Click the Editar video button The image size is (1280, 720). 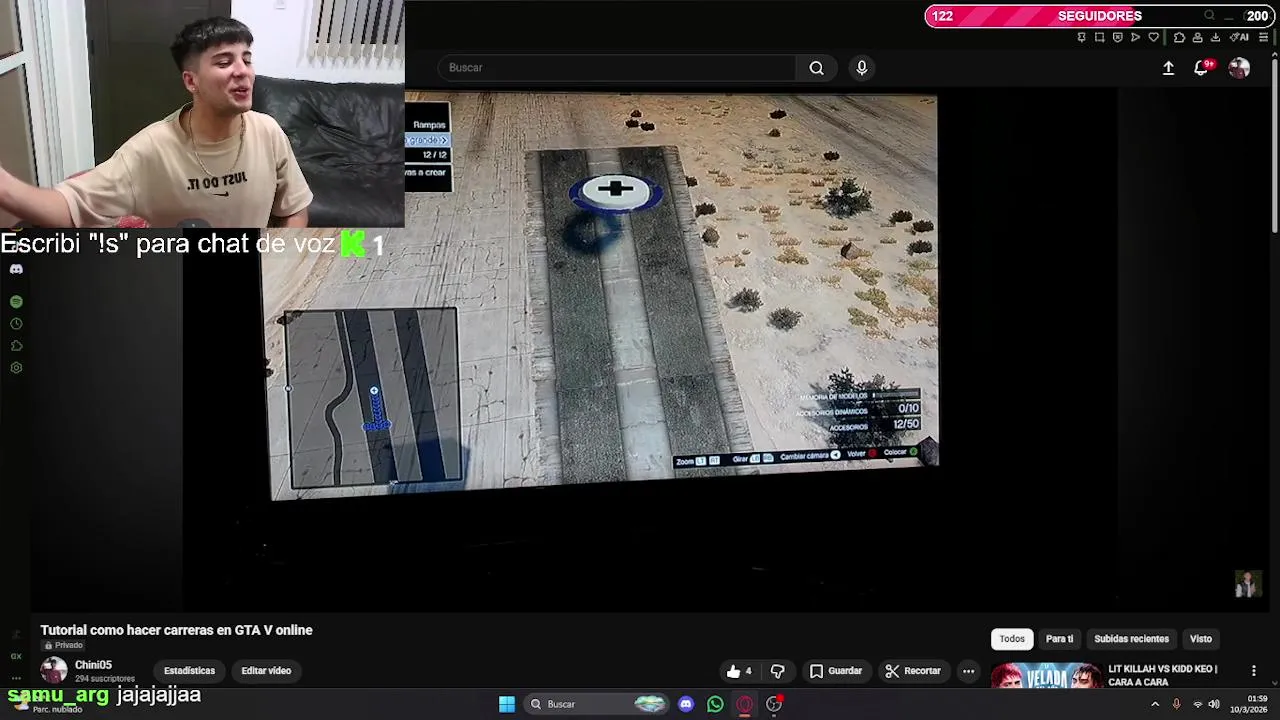pos(266,671)
